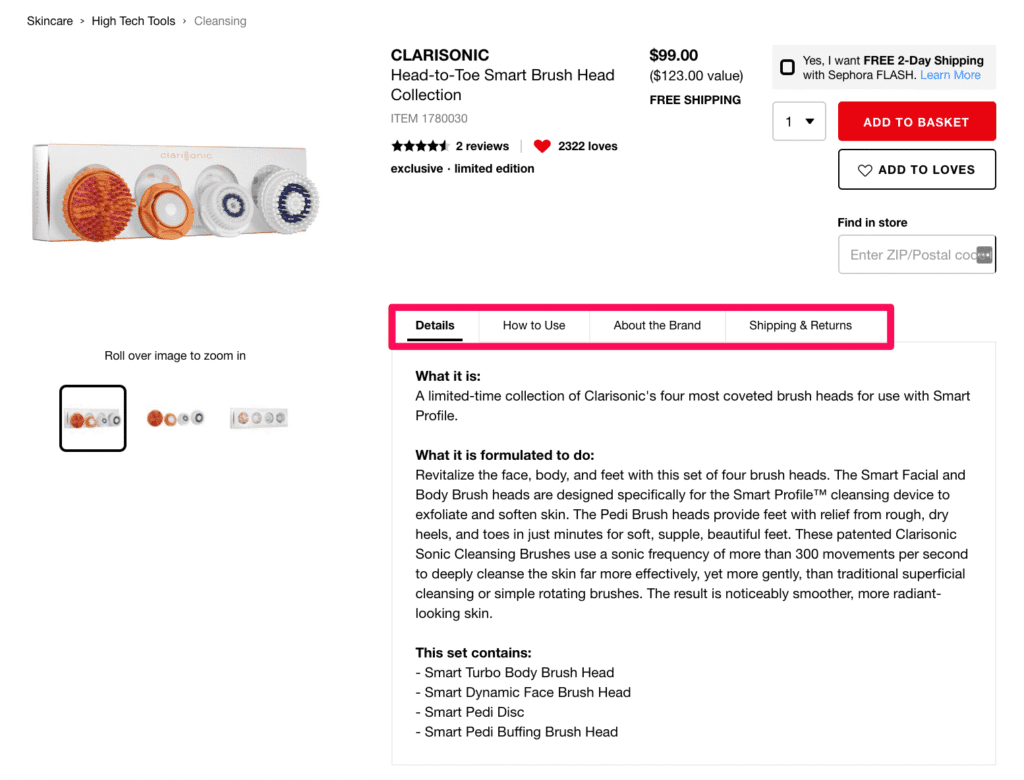This screenshot has width=1024, height=780.
Task: Open the Cleansing breadcrumb category
Action: click(220, 21)
